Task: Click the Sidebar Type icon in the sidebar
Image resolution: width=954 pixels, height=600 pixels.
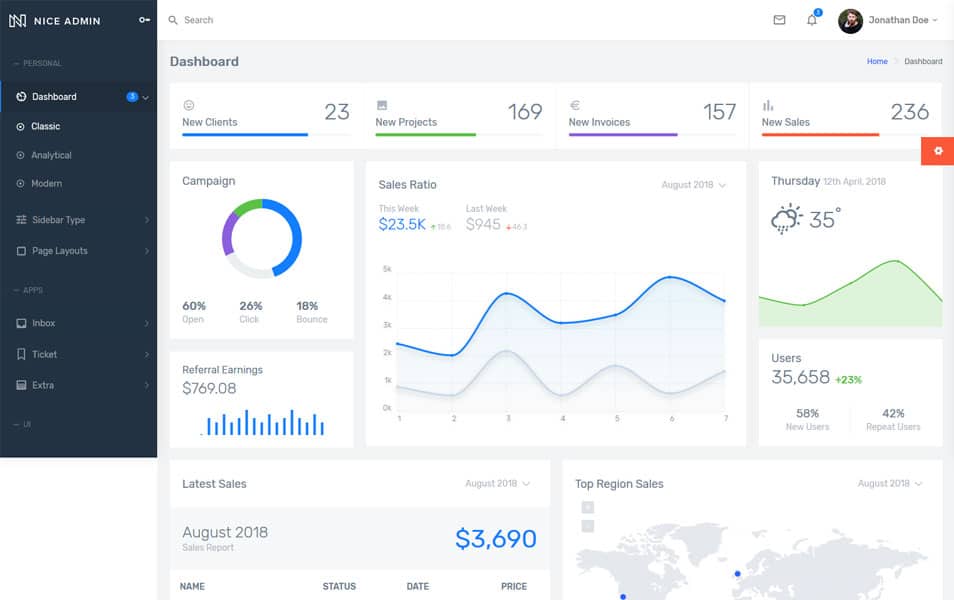Action: click(x=22, y=219)
